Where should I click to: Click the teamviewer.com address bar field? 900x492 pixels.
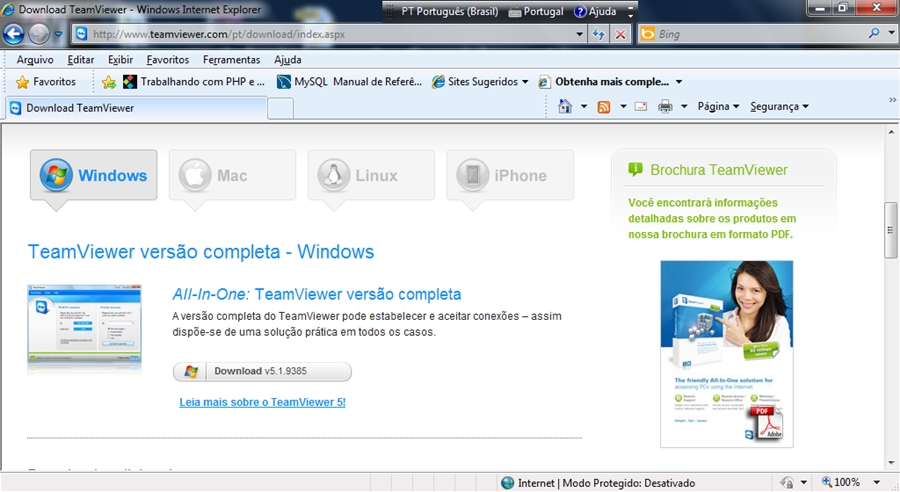point(327,34)
